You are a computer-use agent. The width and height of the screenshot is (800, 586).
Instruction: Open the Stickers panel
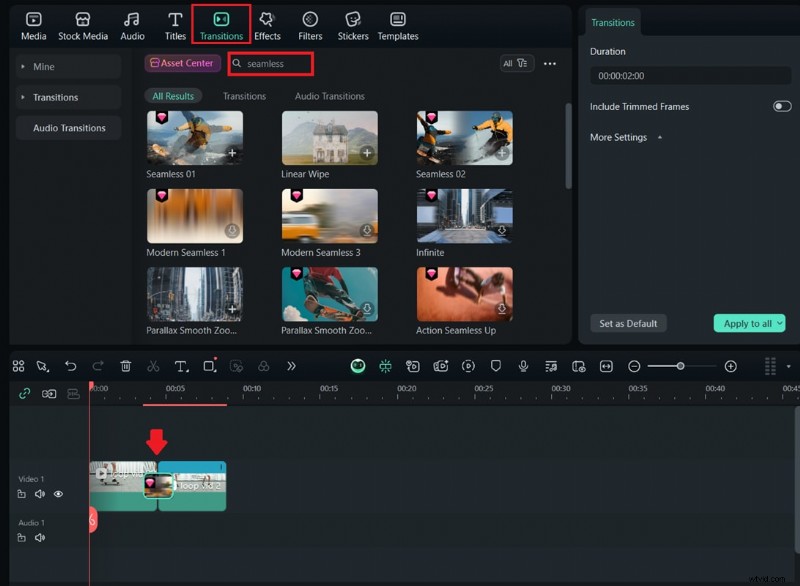point(352,25)
